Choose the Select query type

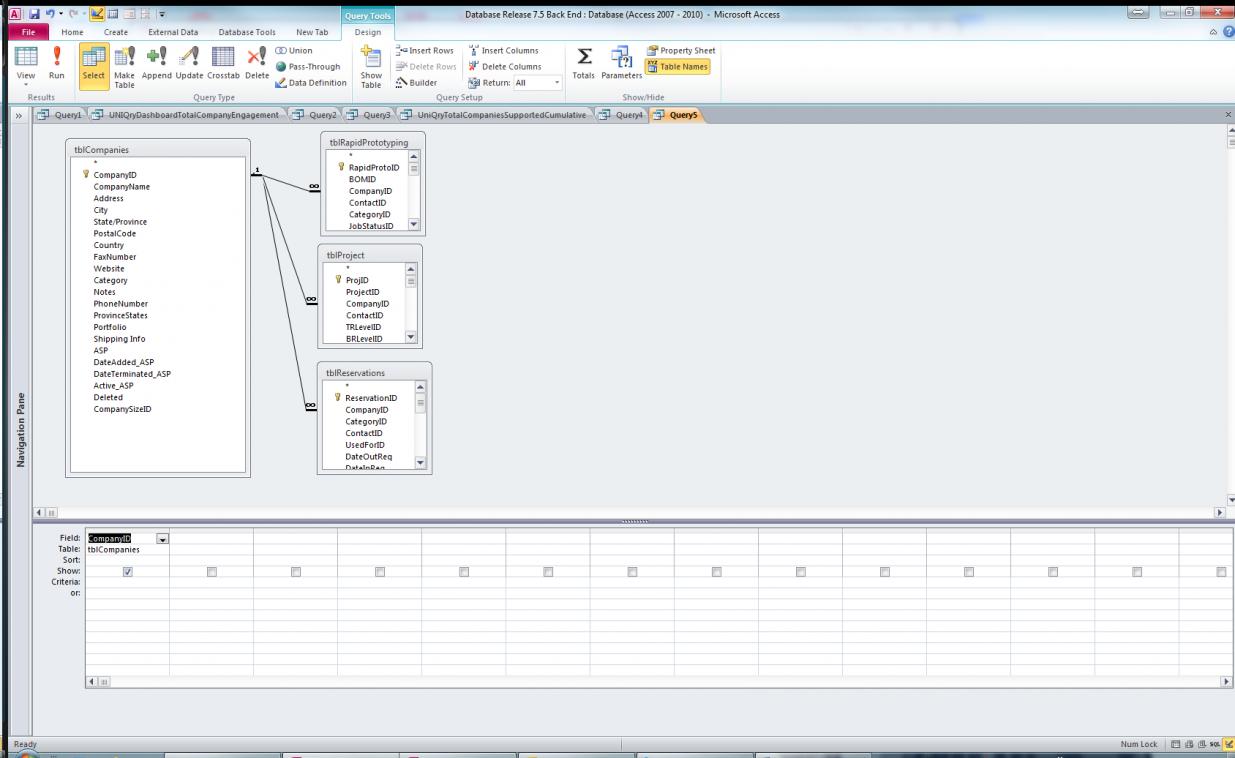tap(93, 65)
